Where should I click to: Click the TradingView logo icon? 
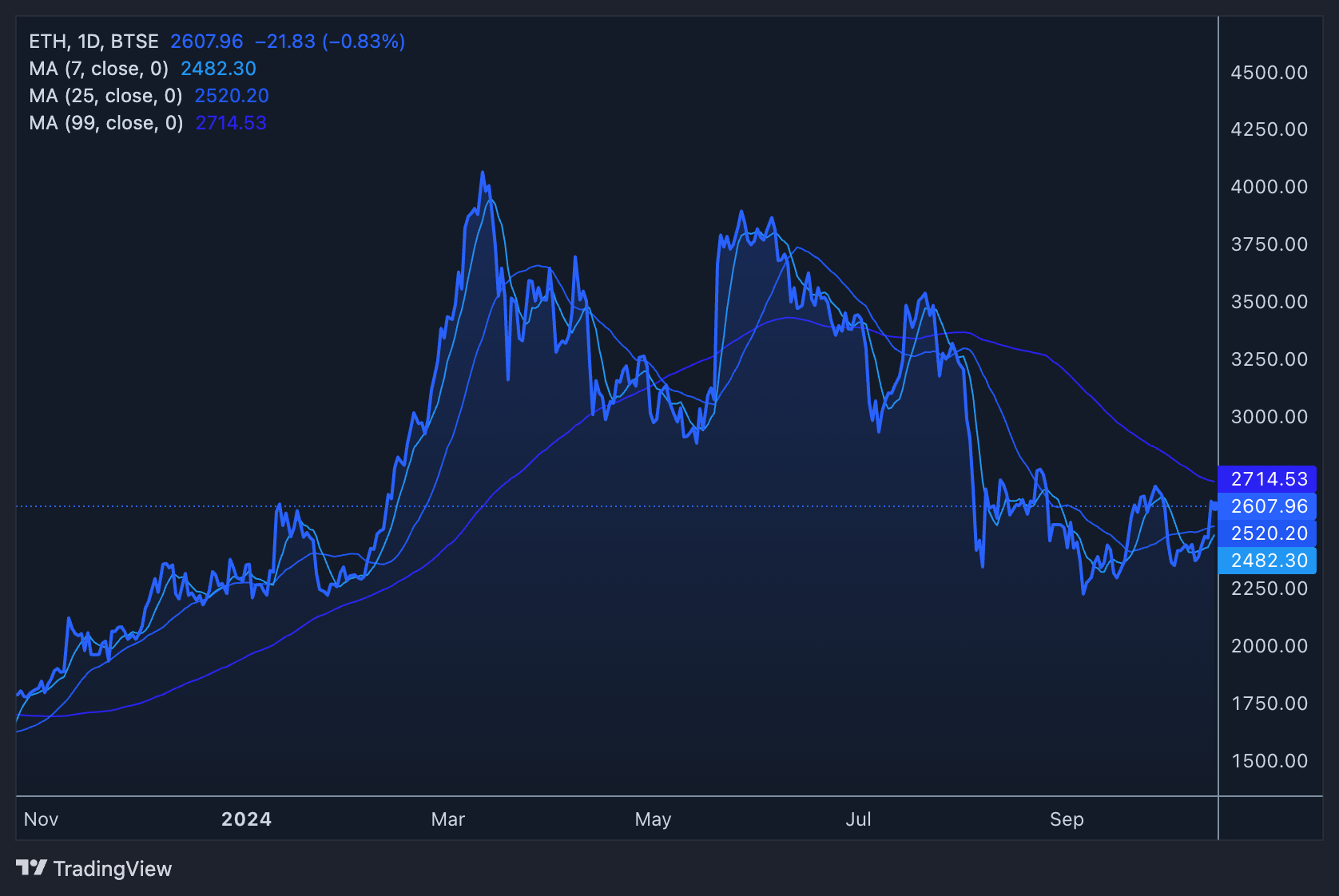point(32,867)
